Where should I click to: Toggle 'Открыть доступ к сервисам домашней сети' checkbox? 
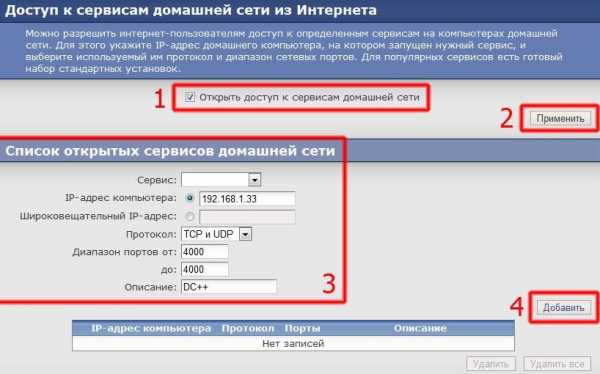pyautogui.click(x=189, y=97)
